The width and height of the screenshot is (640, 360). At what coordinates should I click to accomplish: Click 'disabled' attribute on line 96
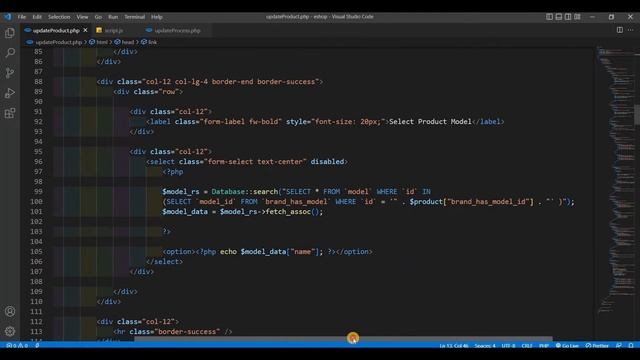[x=327, y=162]
